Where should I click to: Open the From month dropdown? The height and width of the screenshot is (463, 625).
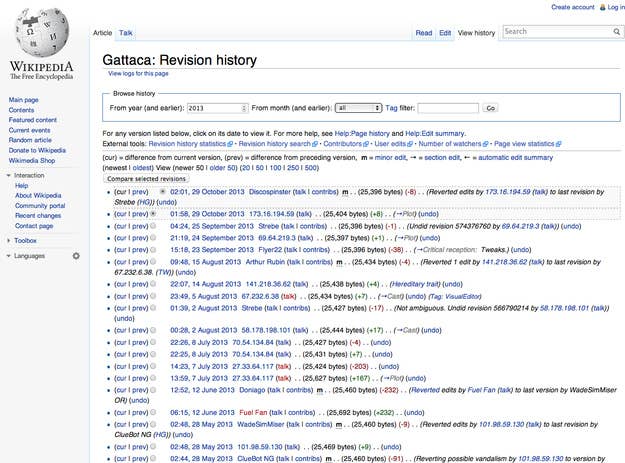358,108
